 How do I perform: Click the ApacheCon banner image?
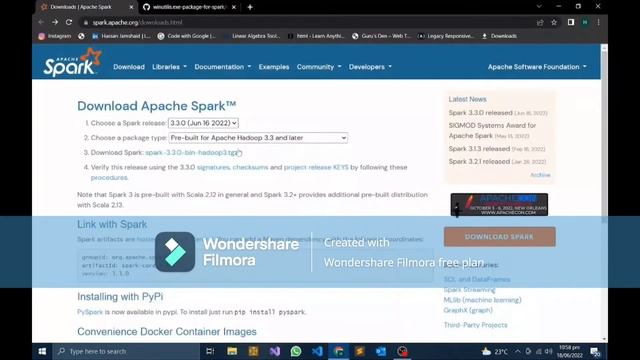[499, 204]
